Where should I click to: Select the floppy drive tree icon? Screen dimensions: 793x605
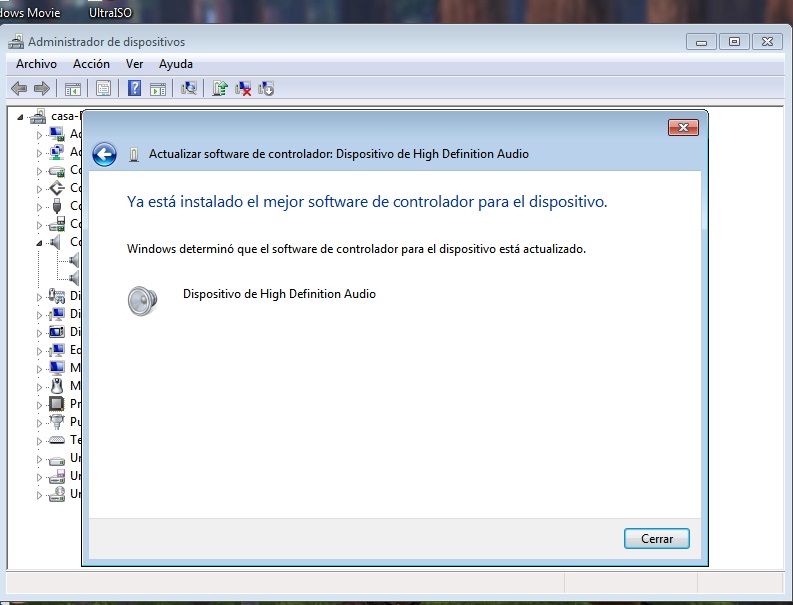[57, 476]
